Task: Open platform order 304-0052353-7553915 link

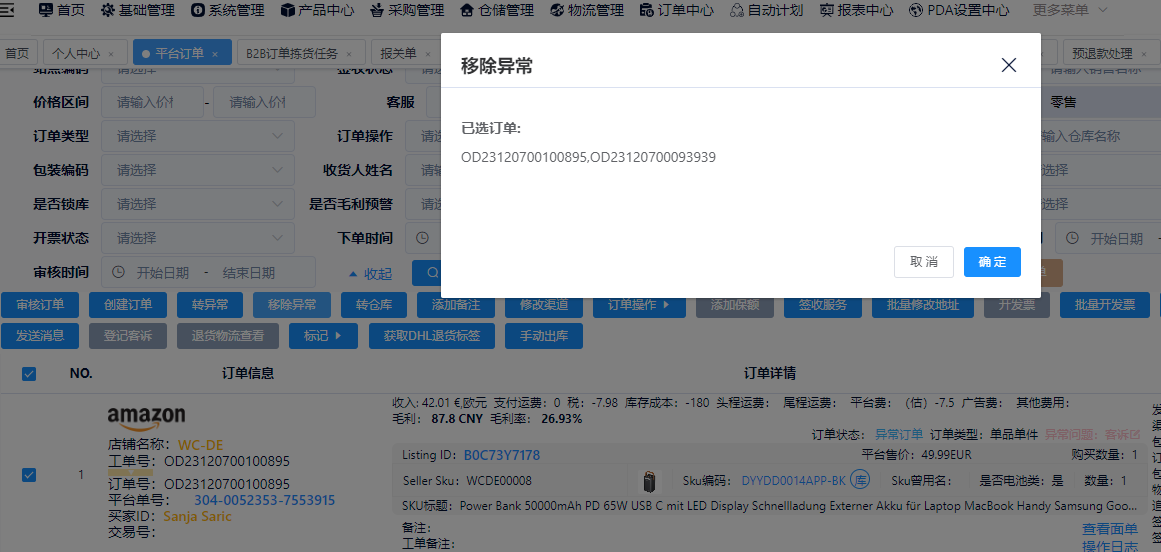Action: coord(264,499)
